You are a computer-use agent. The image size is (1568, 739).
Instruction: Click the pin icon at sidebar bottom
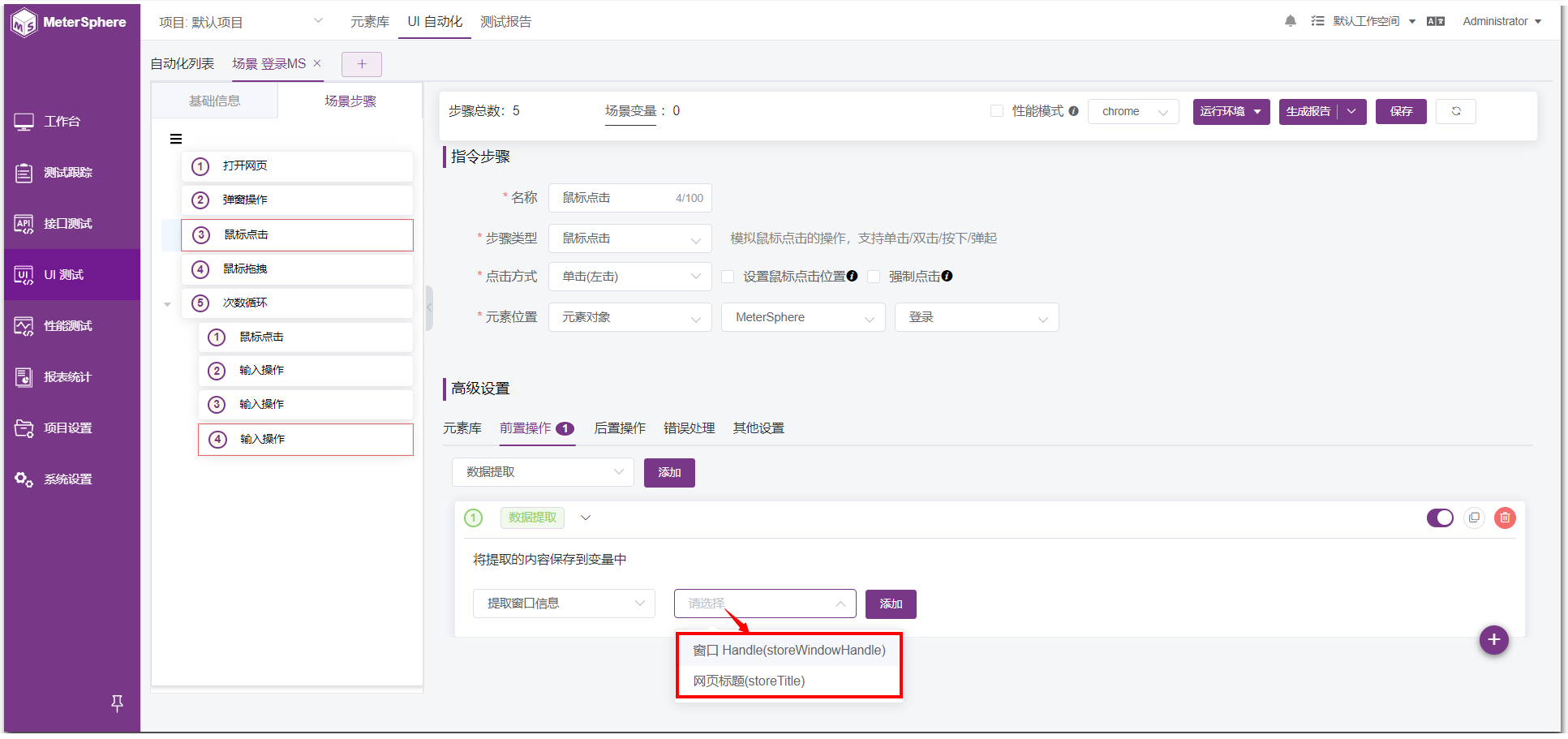click(x=117, y=703)
